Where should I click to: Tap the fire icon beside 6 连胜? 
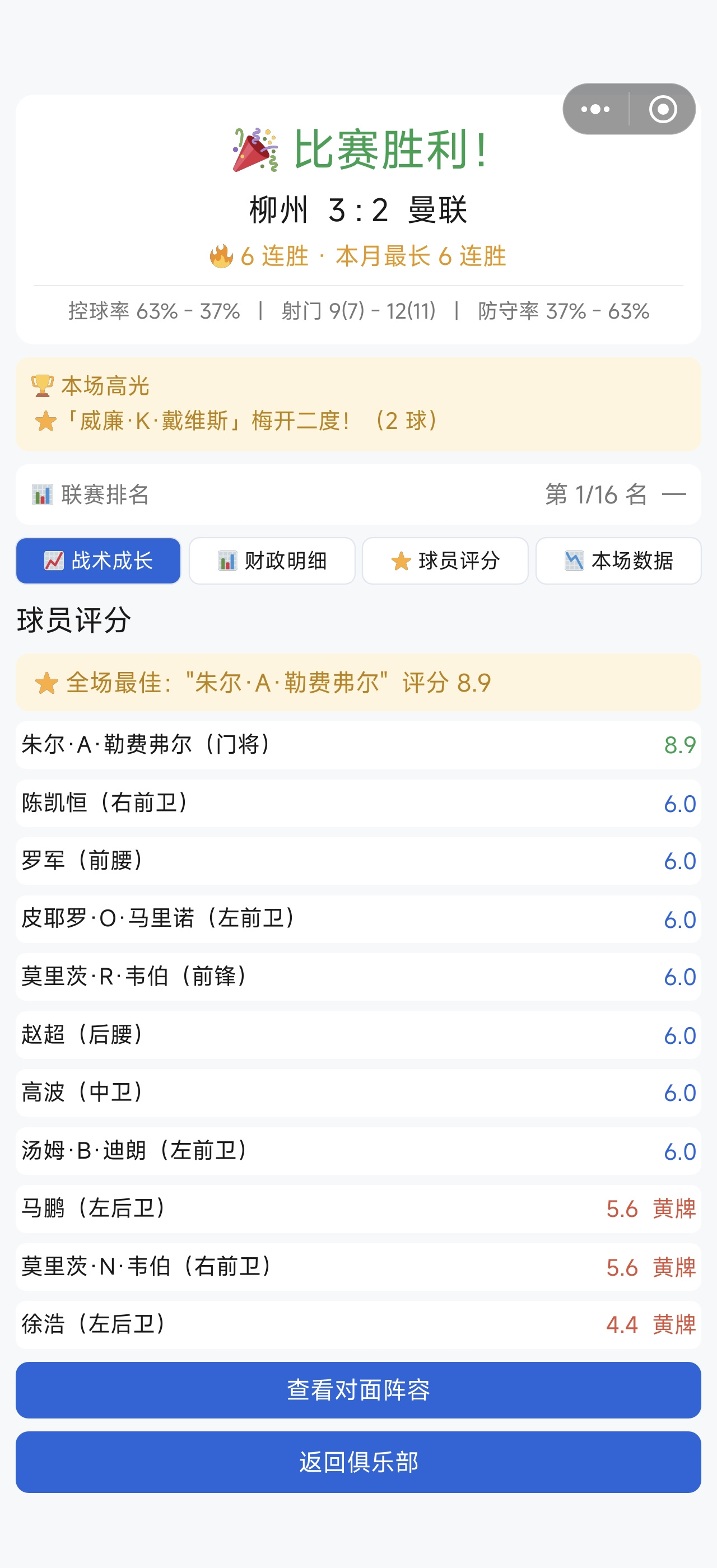tap(221, 256)
